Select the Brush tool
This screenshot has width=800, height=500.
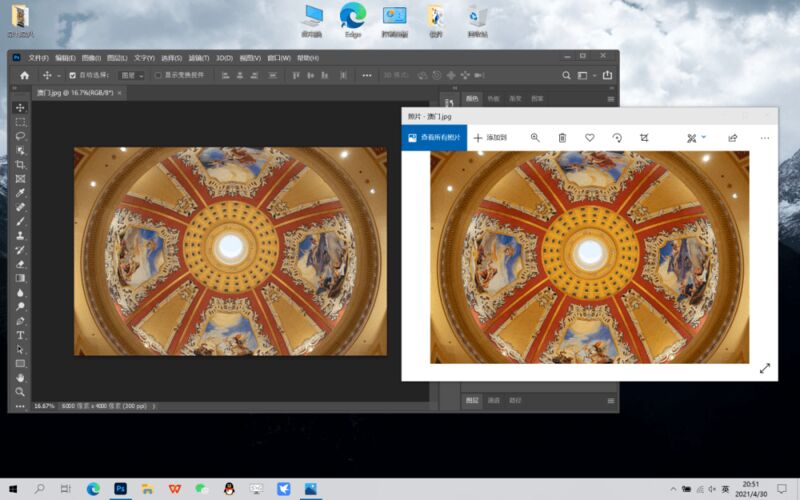click(x=20, y=221)
